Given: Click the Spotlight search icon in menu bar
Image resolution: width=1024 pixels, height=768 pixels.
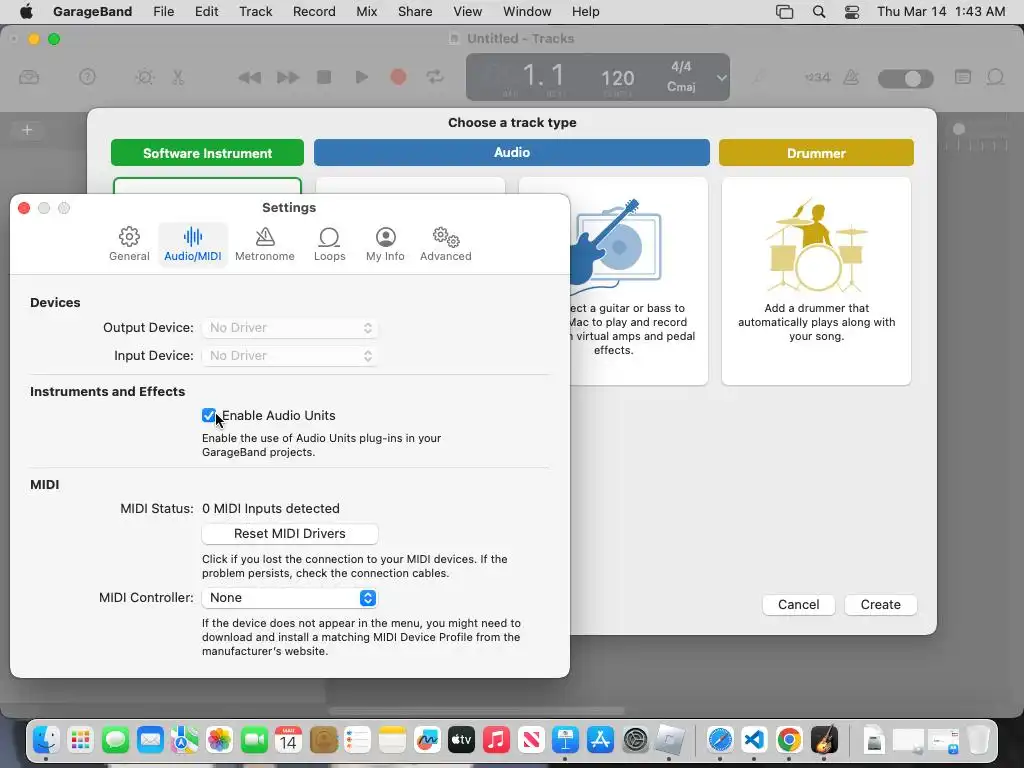Looking at the screenshot, I should 819,12.
